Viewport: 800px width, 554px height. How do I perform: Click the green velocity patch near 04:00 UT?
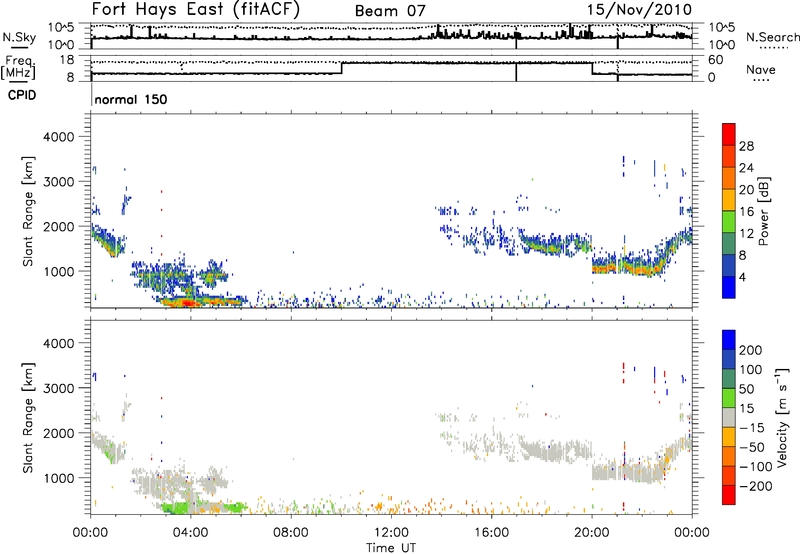coord(174,508)
